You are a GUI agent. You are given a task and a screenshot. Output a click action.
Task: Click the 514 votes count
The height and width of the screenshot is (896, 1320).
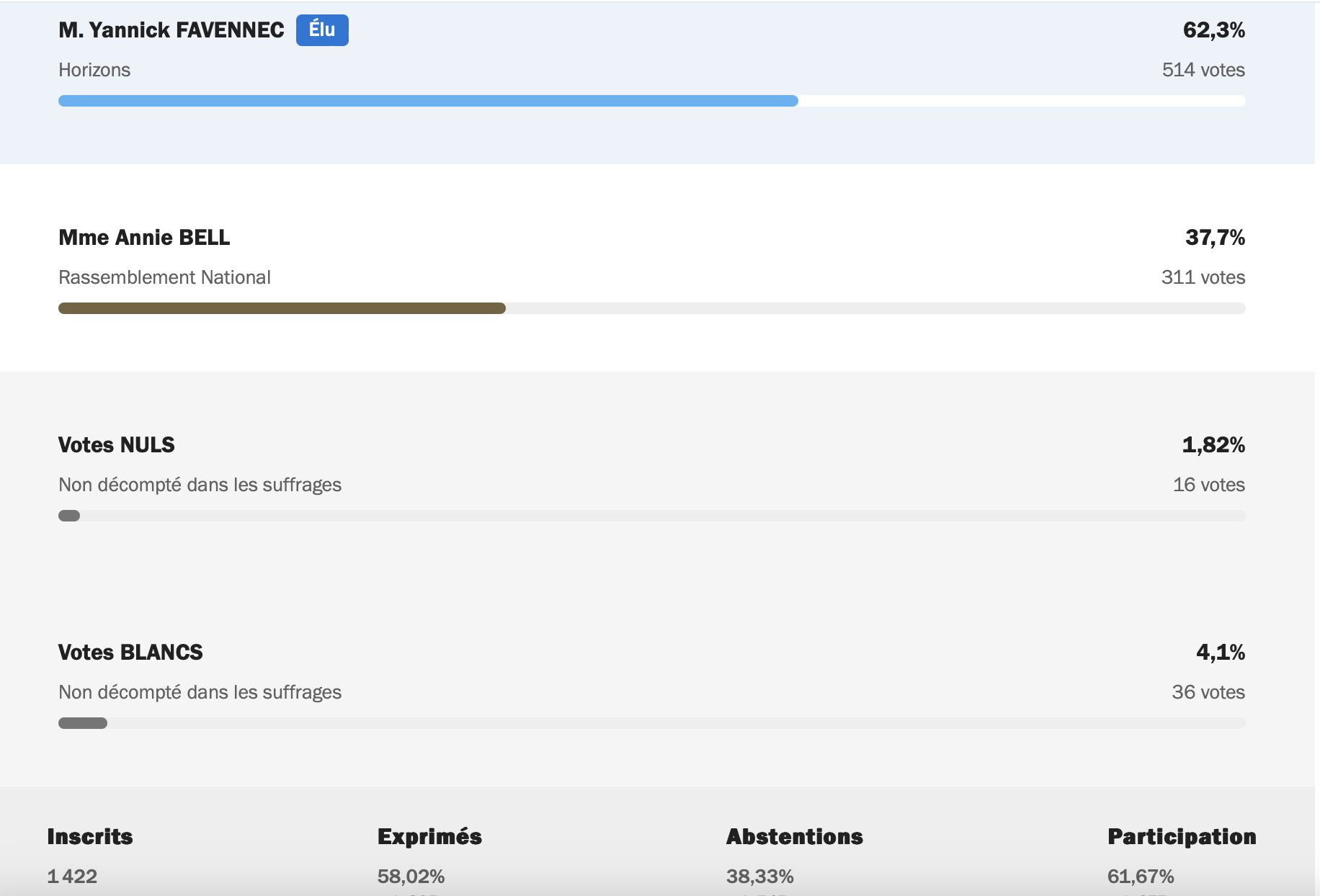point(1203,70)
